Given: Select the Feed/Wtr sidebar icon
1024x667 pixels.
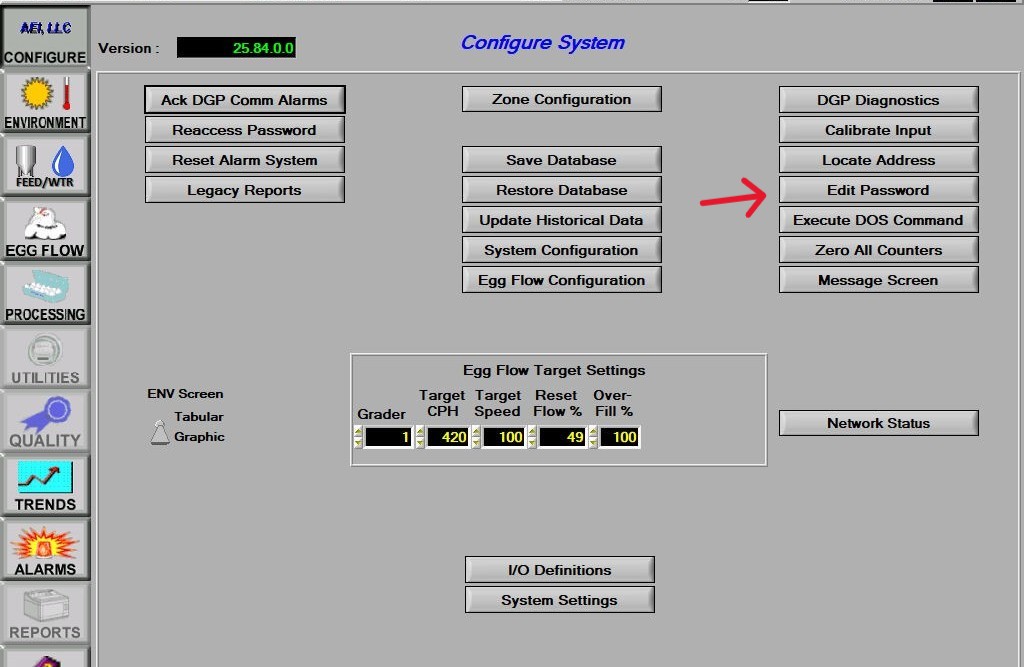Looking at the screenshot, I should [45, 166].
